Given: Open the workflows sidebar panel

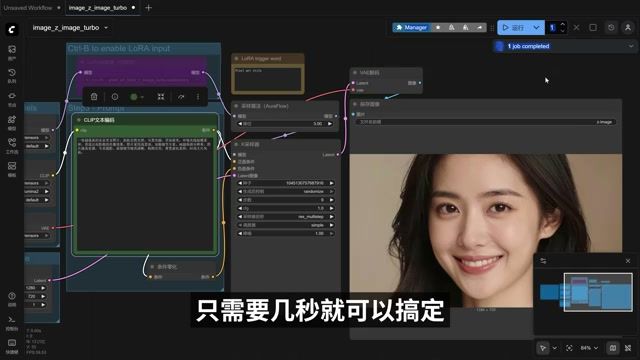Looking at the screenshot, I should coord(12,142).
